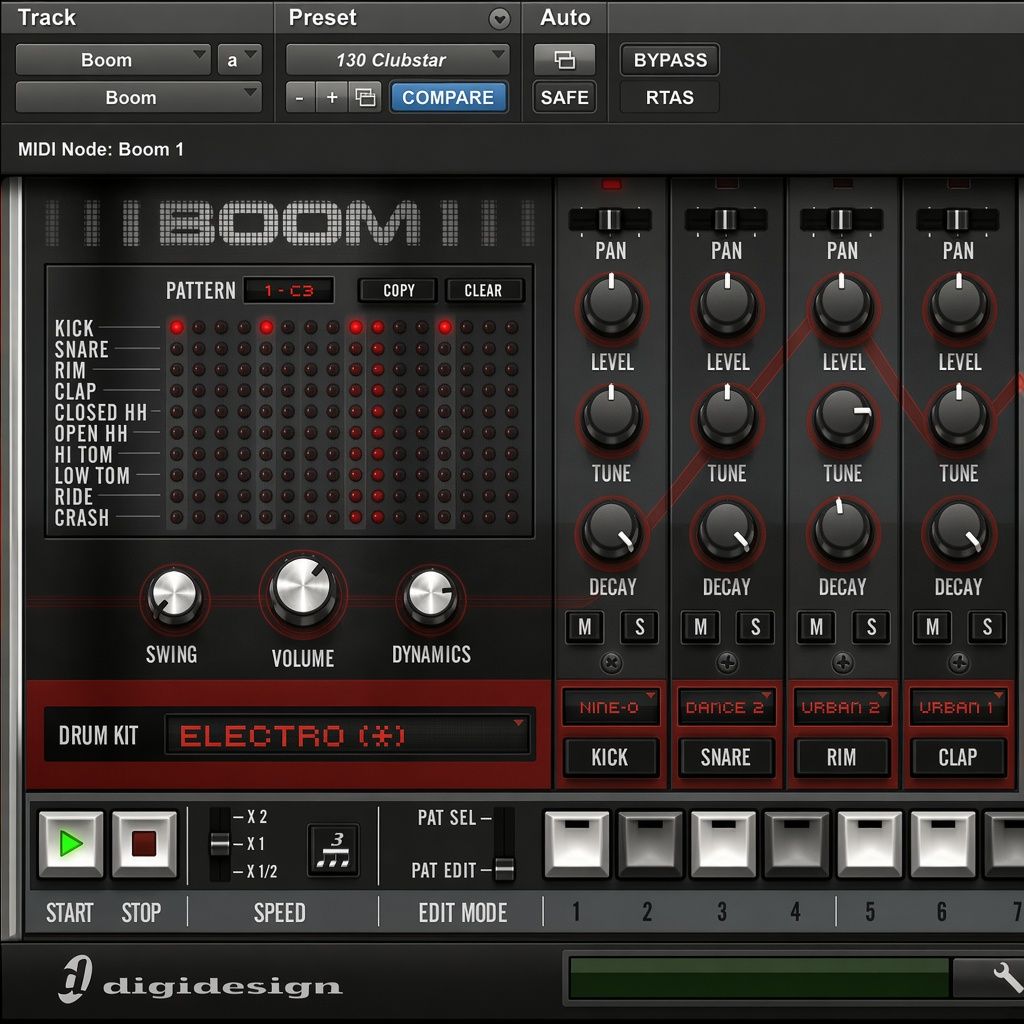
Task: Click the pattern COPY button
Action: pyautogui.click(x=398, y=291)
